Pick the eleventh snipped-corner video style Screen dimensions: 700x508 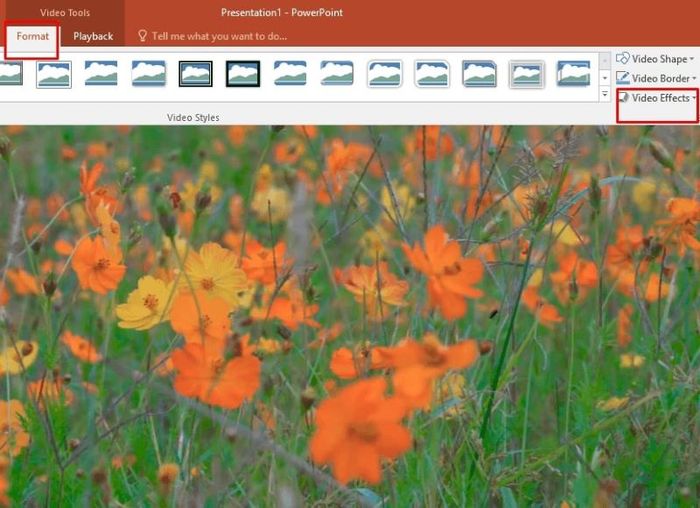479,74
